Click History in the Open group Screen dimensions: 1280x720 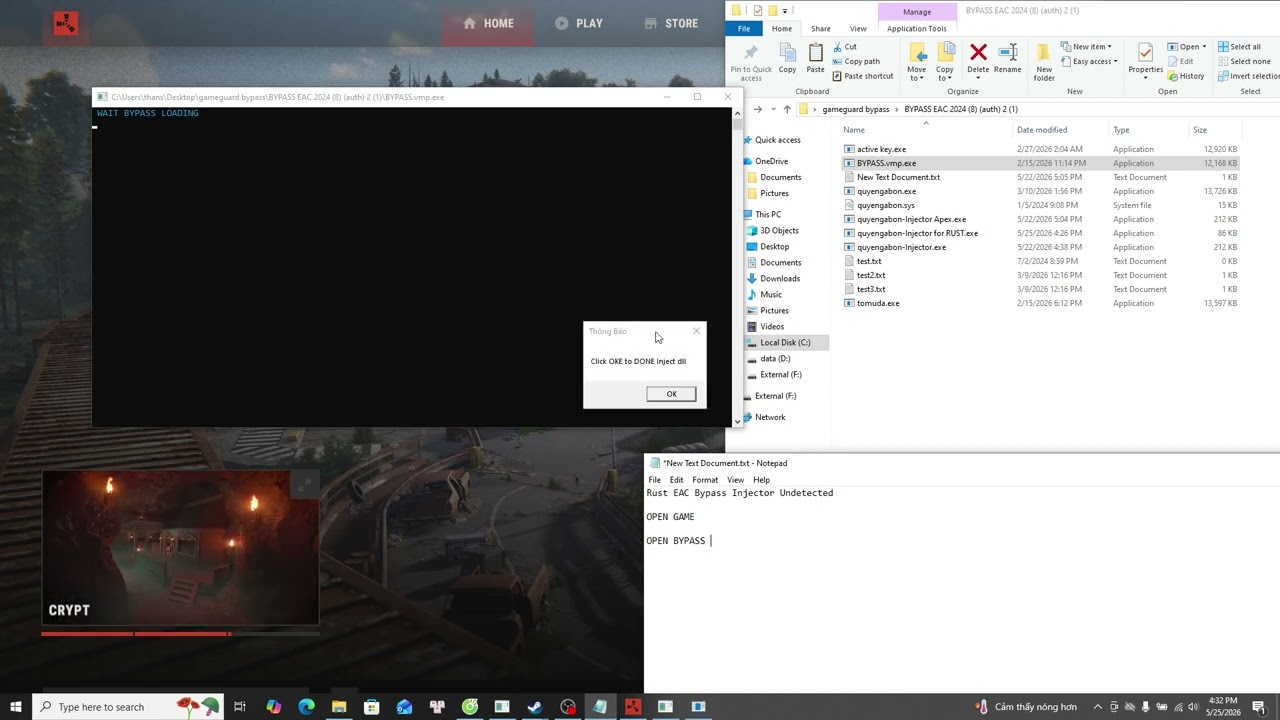(x=1186, y=76)
